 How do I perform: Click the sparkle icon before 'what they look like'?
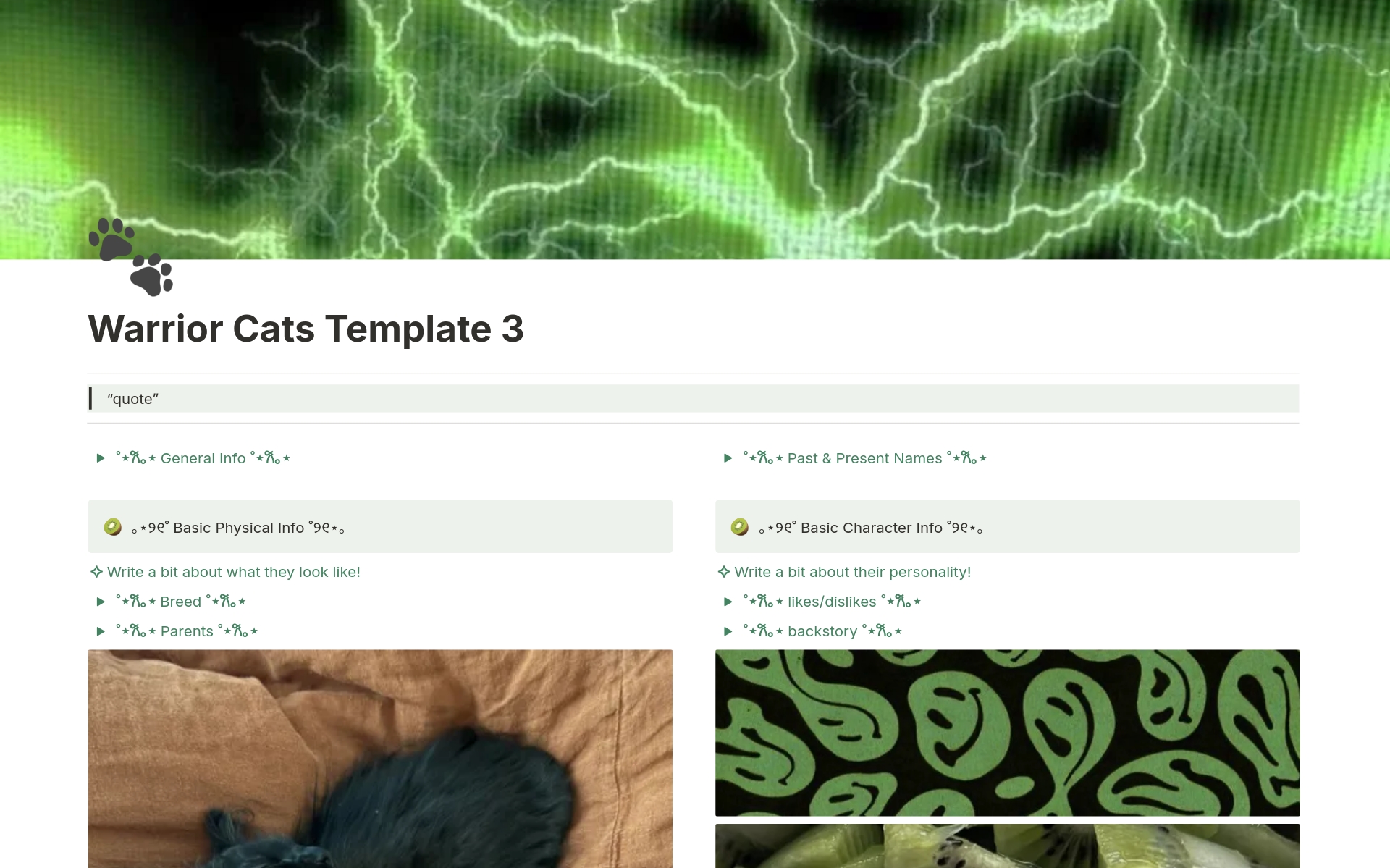tap(96, 572)
